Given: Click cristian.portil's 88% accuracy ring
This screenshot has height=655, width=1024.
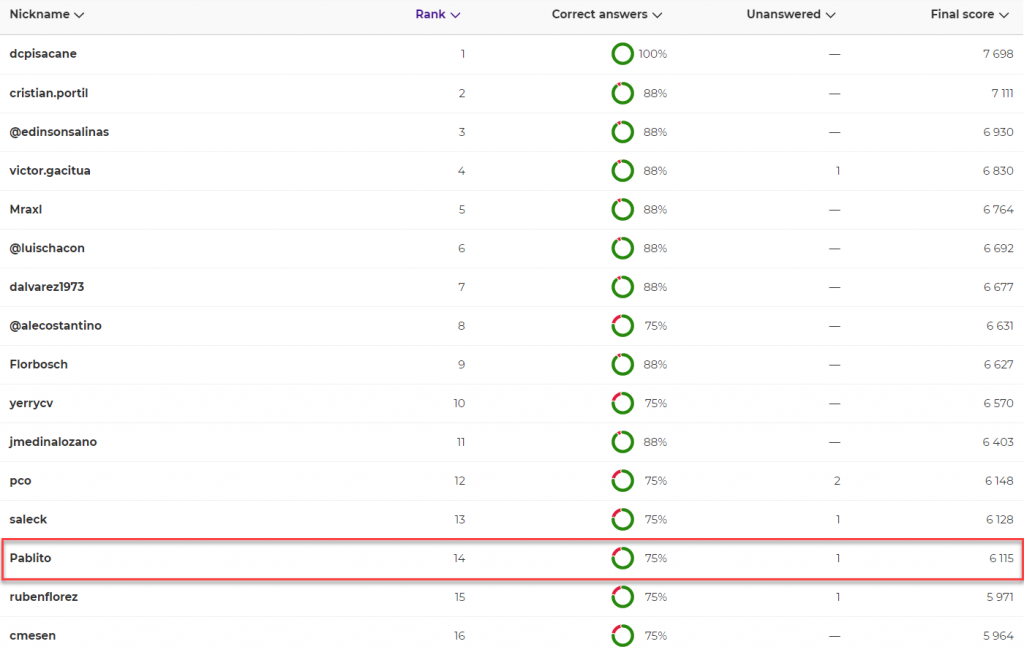Looking at the screenshot, I should point(622,93).
